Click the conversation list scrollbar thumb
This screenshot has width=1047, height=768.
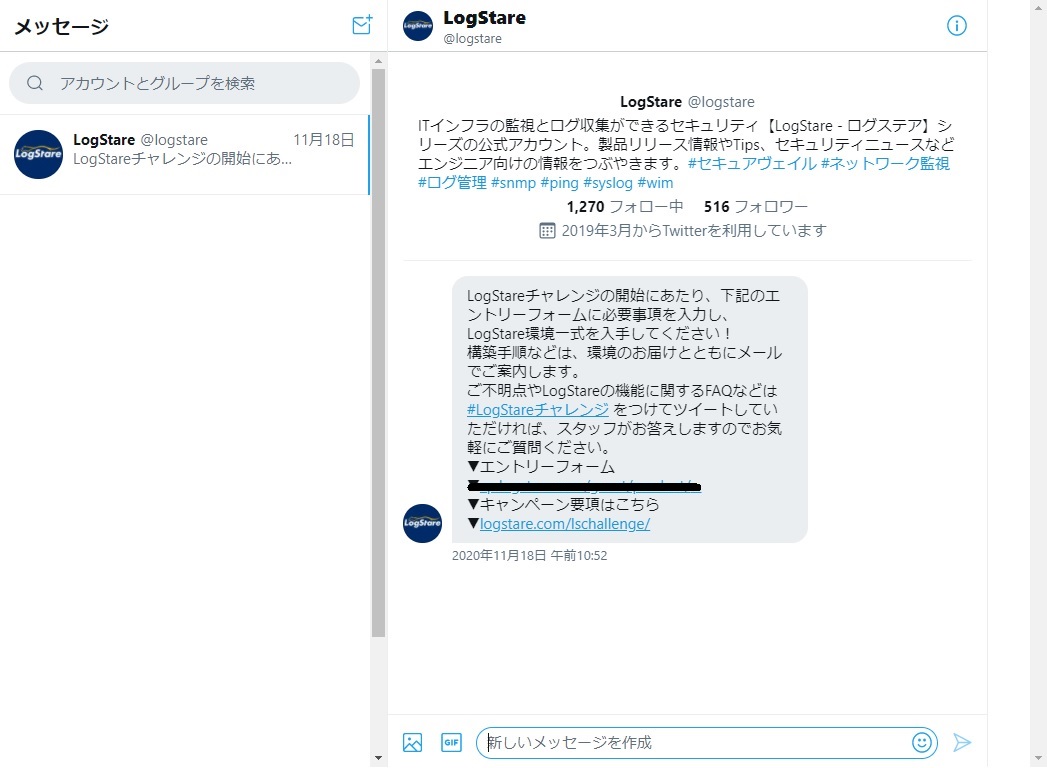(x=379, y=353)
